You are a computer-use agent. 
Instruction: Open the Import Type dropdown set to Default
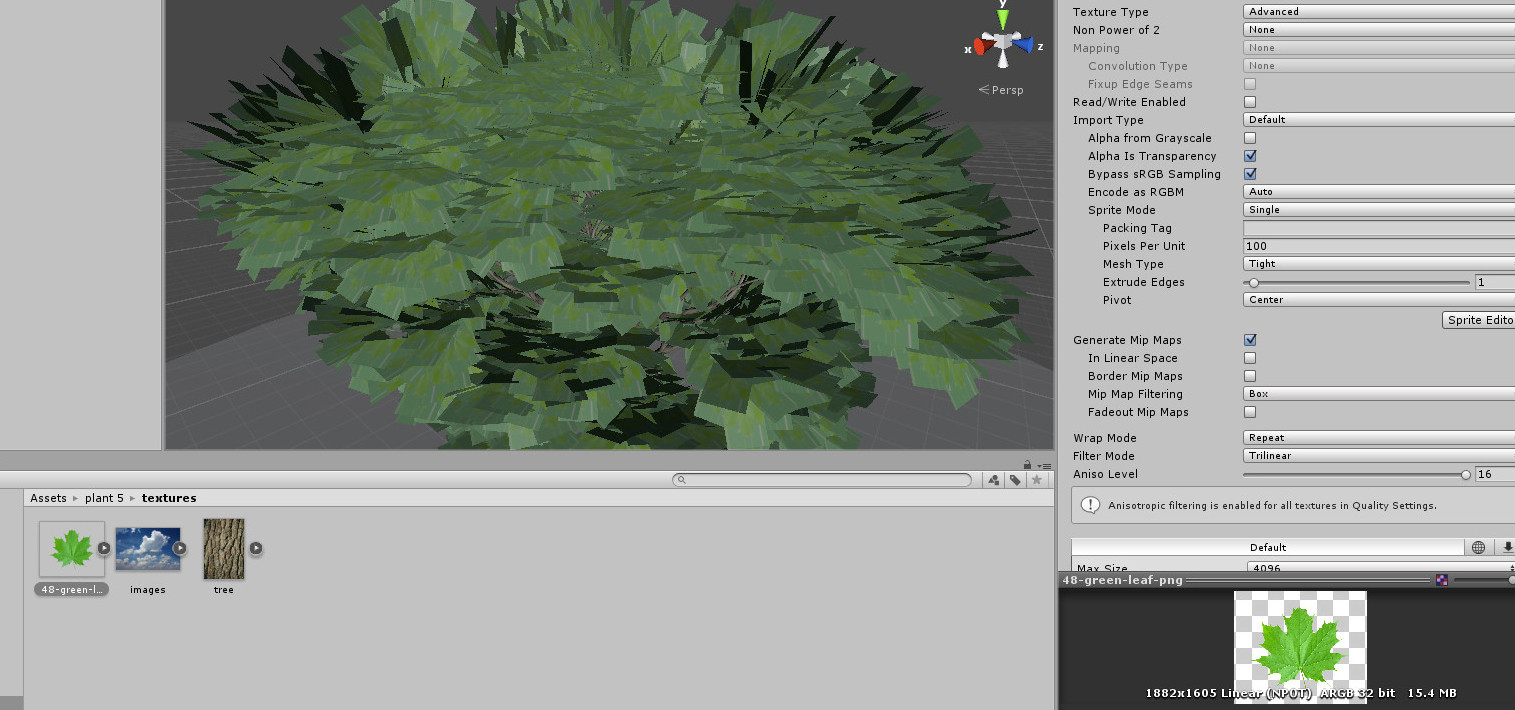(x=1379, y=120)
